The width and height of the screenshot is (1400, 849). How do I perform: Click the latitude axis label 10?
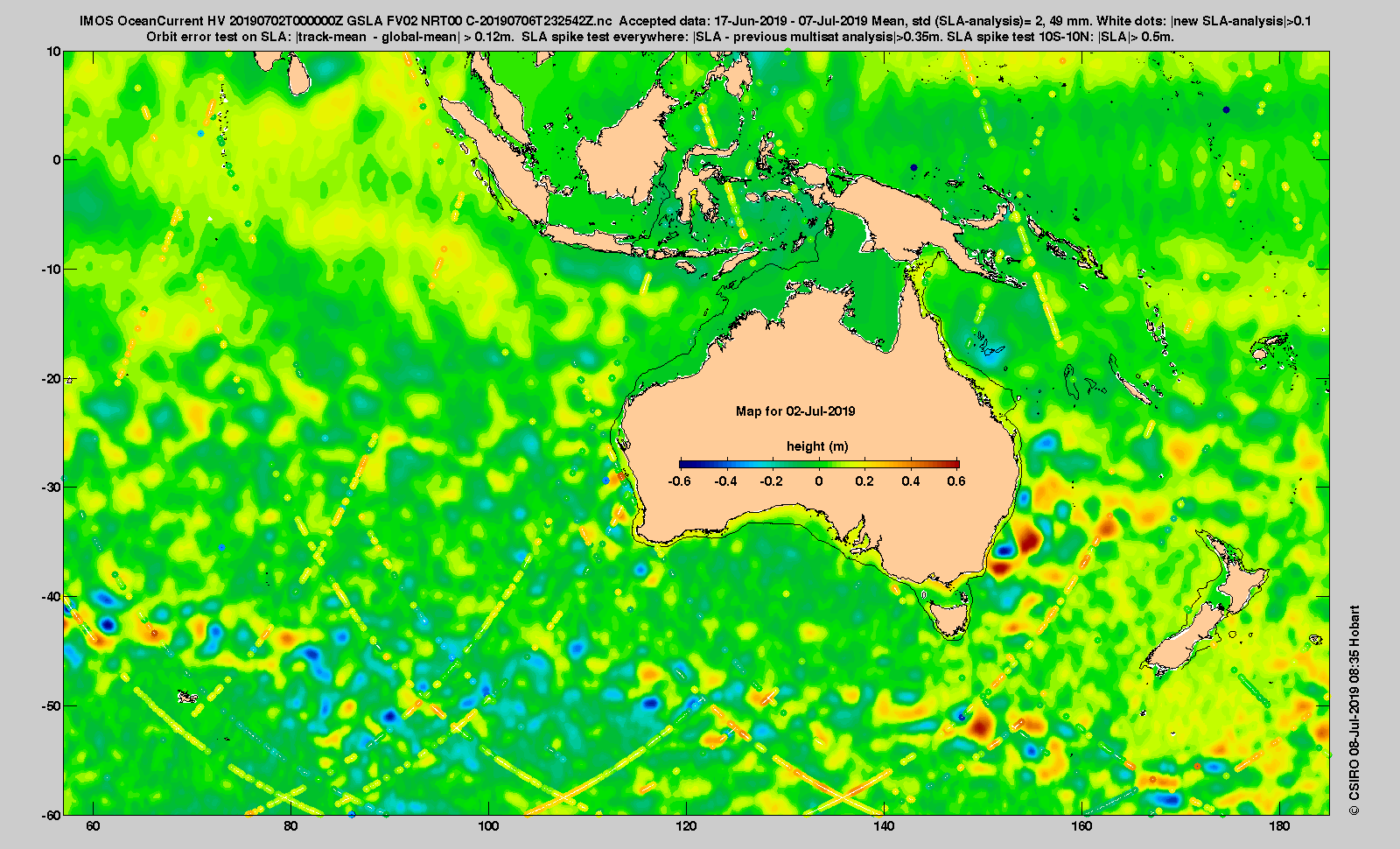[53, 52]
